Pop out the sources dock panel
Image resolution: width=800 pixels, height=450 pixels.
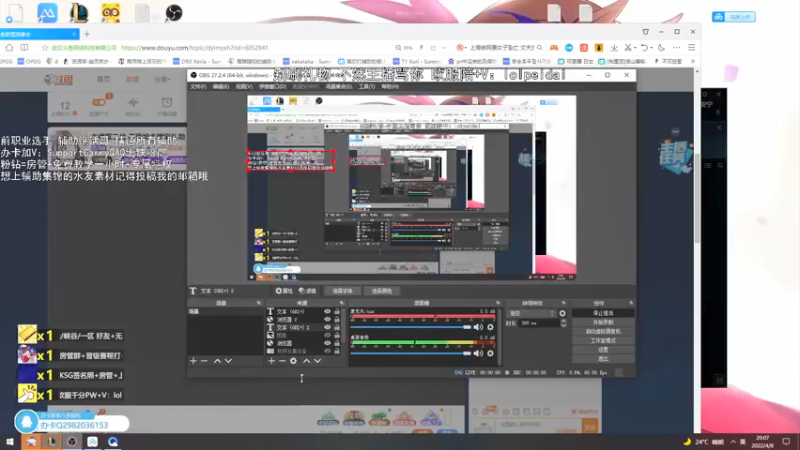click(x=342, y=303)
